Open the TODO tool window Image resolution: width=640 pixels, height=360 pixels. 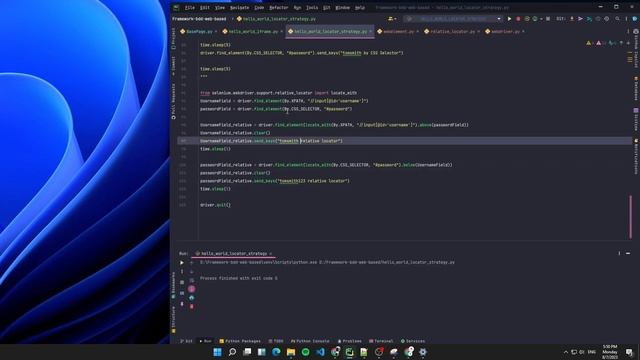tap(276, 341)
